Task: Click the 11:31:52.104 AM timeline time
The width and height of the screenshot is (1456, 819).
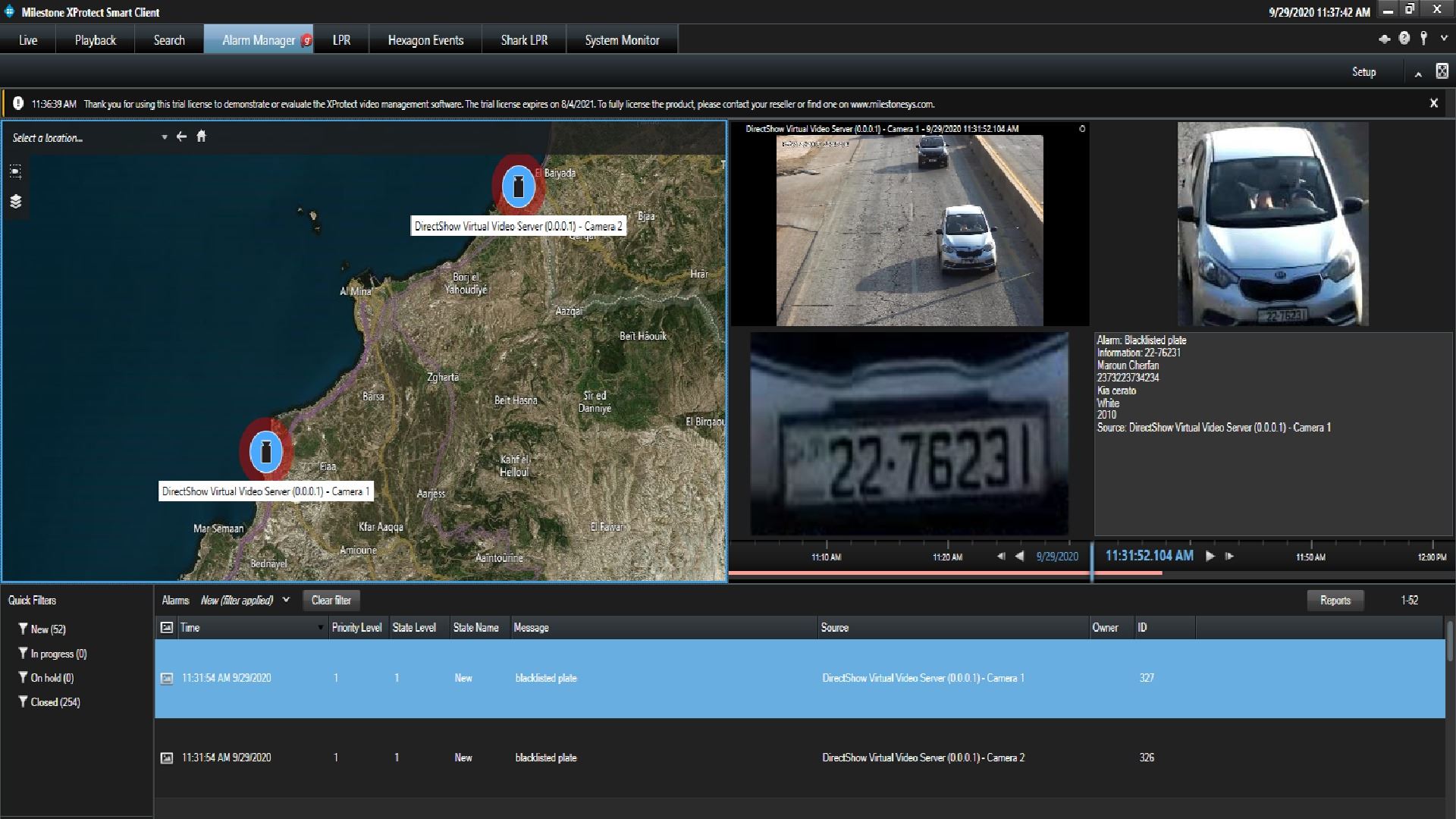Action: point(1149,556)
